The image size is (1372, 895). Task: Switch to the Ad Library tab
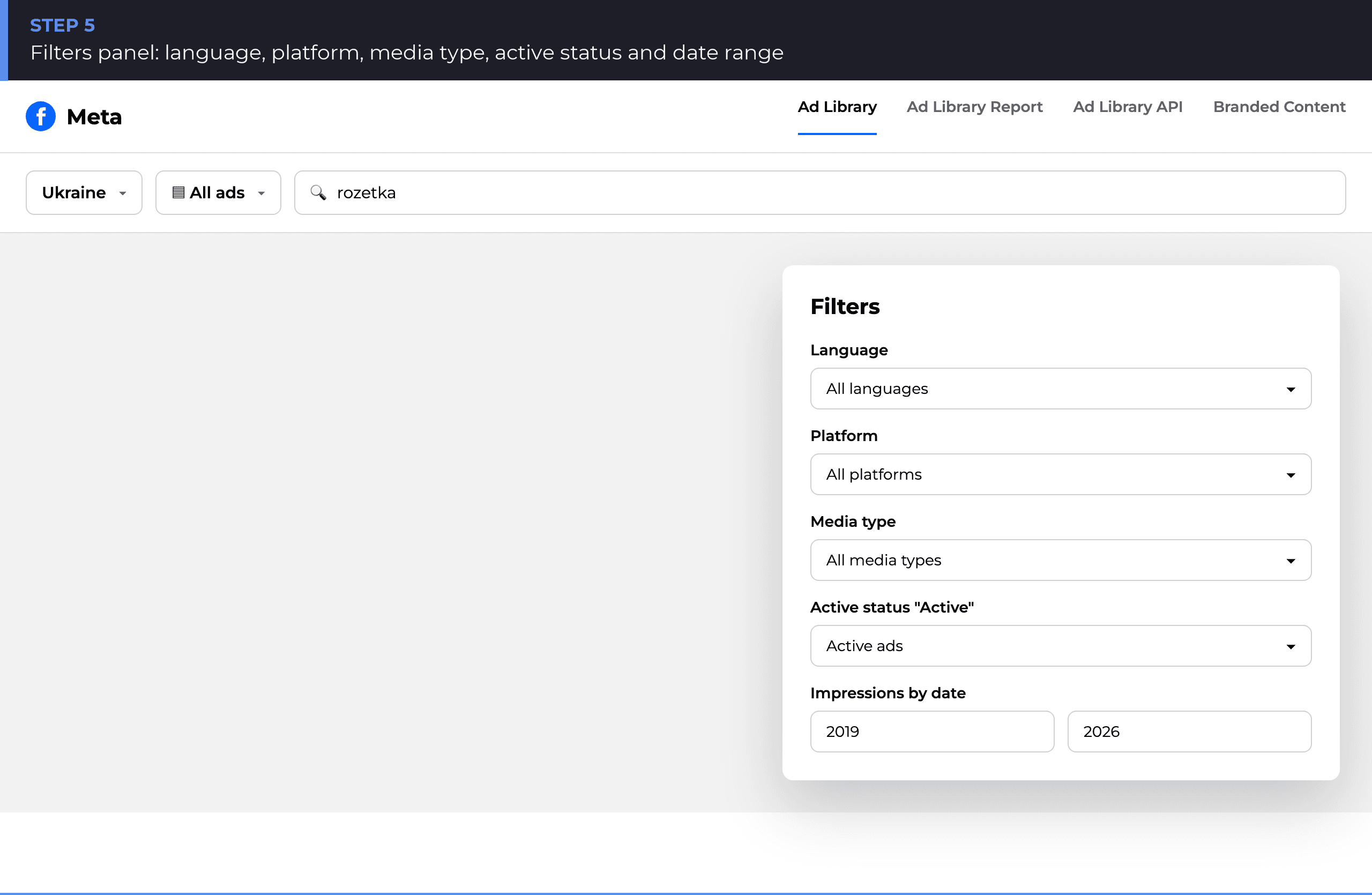837,107
